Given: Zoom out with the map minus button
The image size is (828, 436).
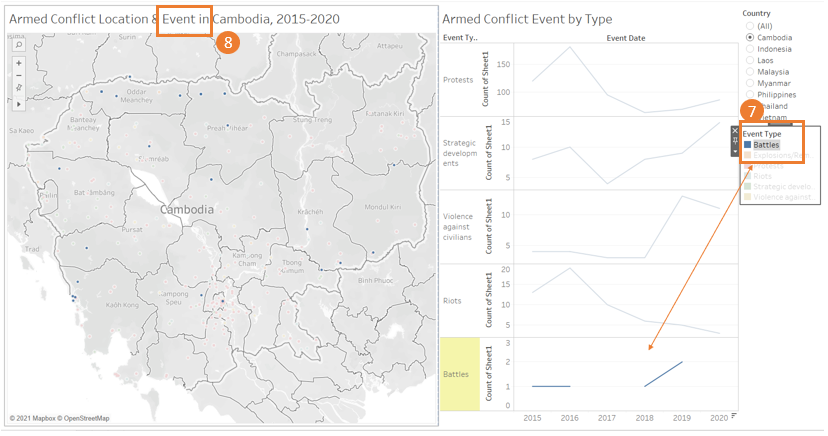Looking at the screenshot, I should pos(18,76).
